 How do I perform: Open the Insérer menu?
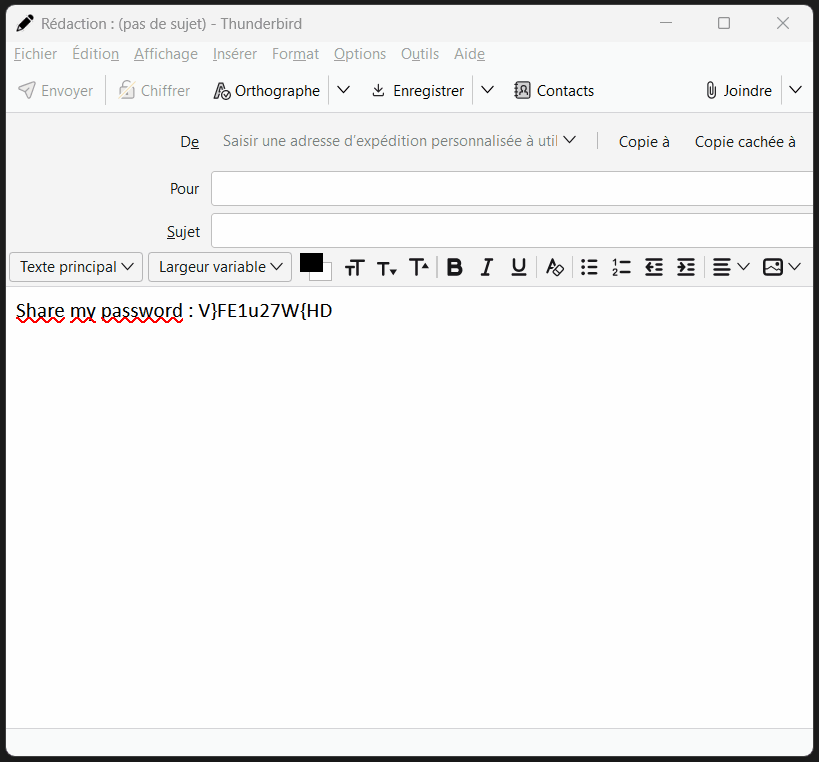click(x=235, y=54)
